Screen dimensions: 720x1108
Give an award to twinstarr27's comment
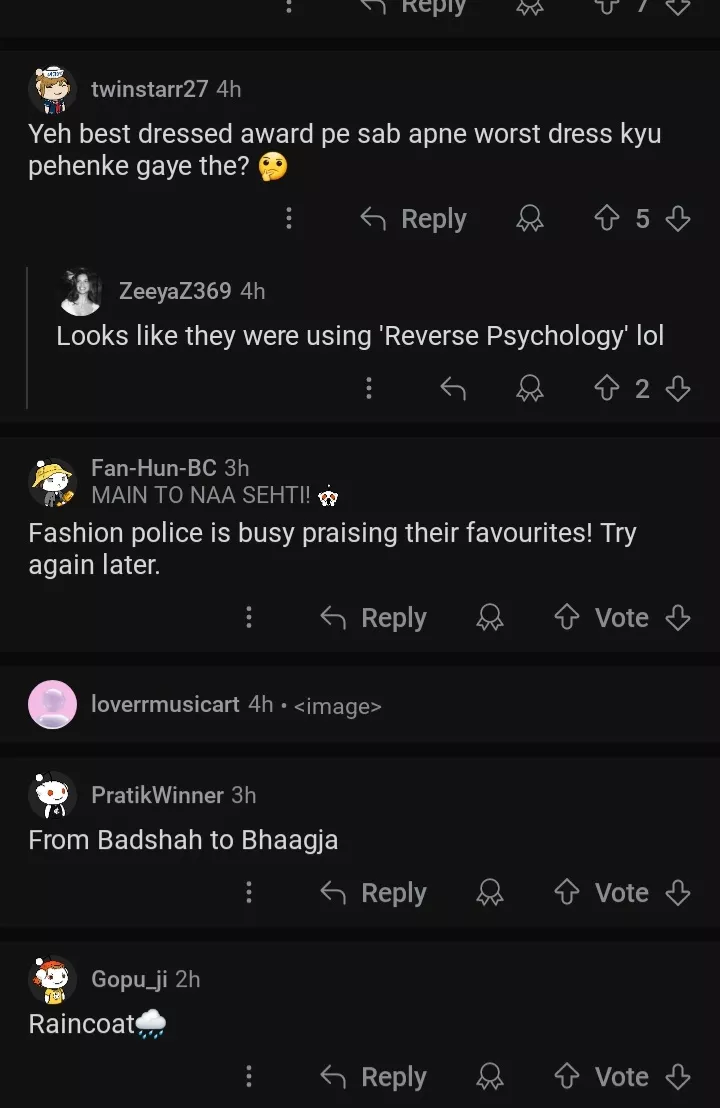click(x=530, y=218)
